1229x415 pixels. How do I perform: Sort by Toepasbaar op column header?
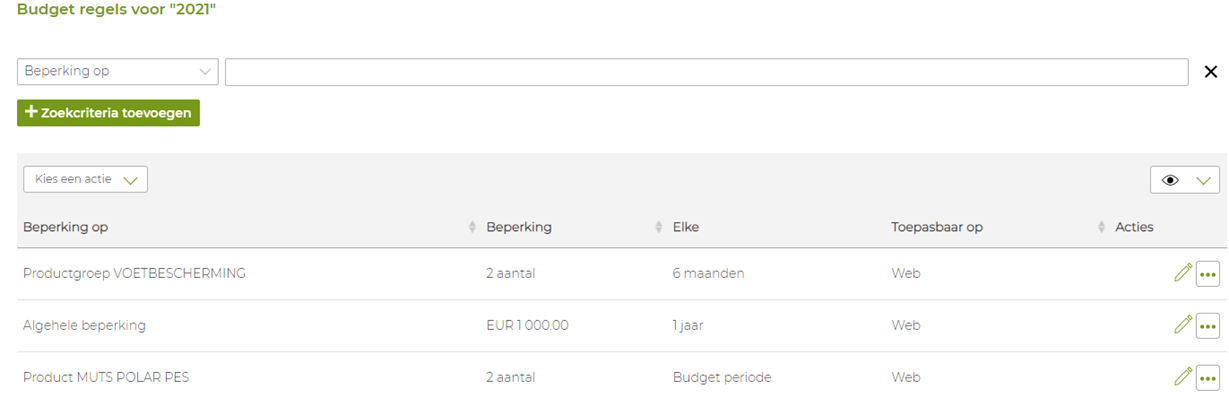coord(1102,228)
